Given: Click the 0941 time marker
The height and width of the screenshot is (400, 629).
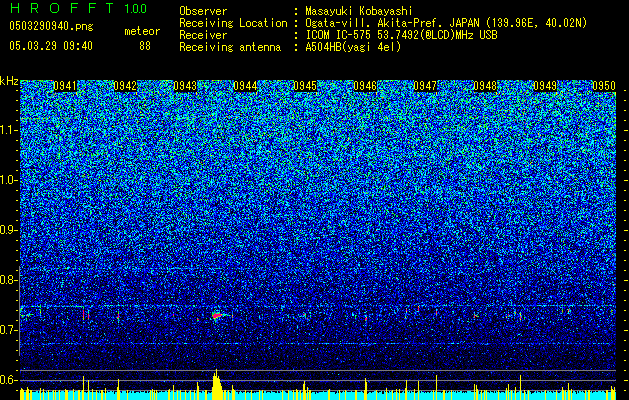Looking at the screenshot, I should pyautogui.click(x=65, y=86).
